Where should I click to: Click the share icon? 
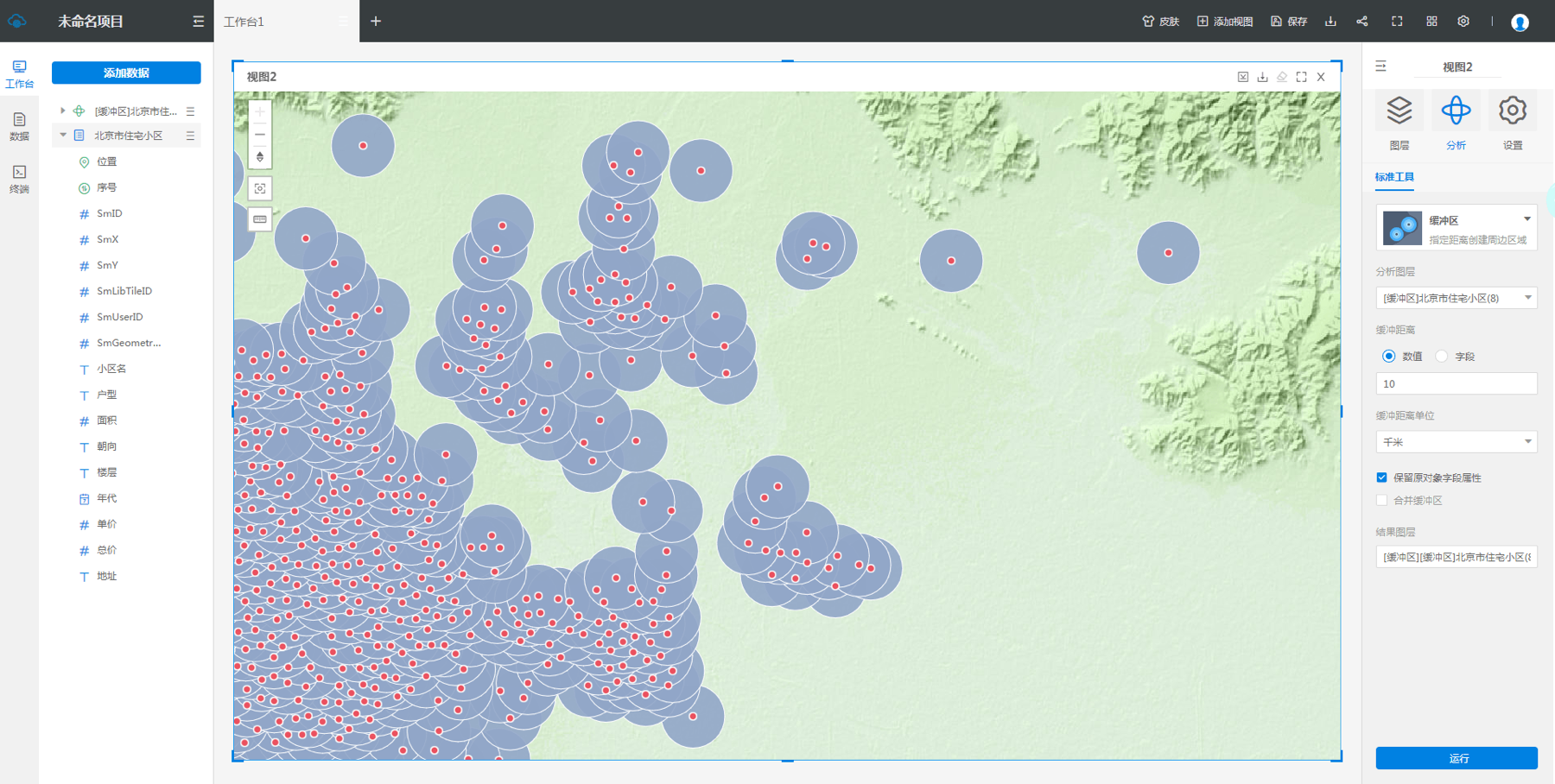click(x=1362, y=22)
